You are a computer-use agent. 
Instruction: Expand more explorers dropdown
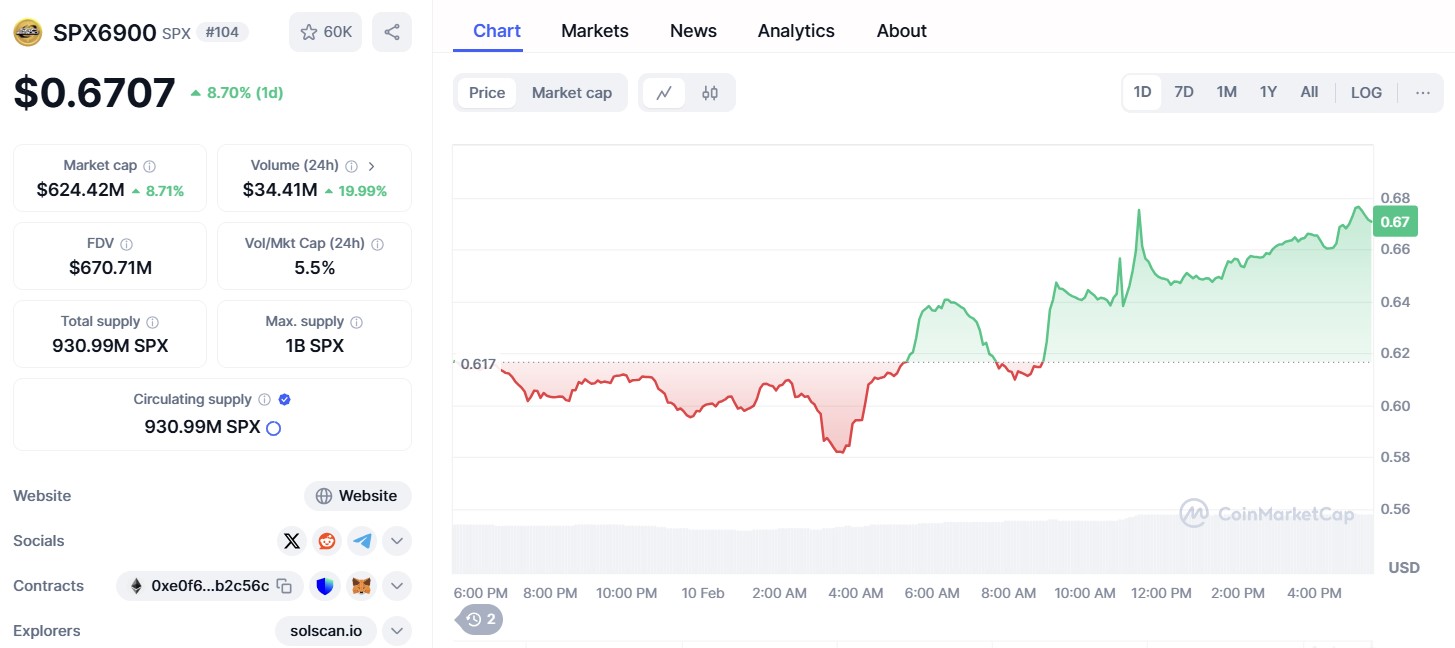pyautogui.click(x=397, y=631)
